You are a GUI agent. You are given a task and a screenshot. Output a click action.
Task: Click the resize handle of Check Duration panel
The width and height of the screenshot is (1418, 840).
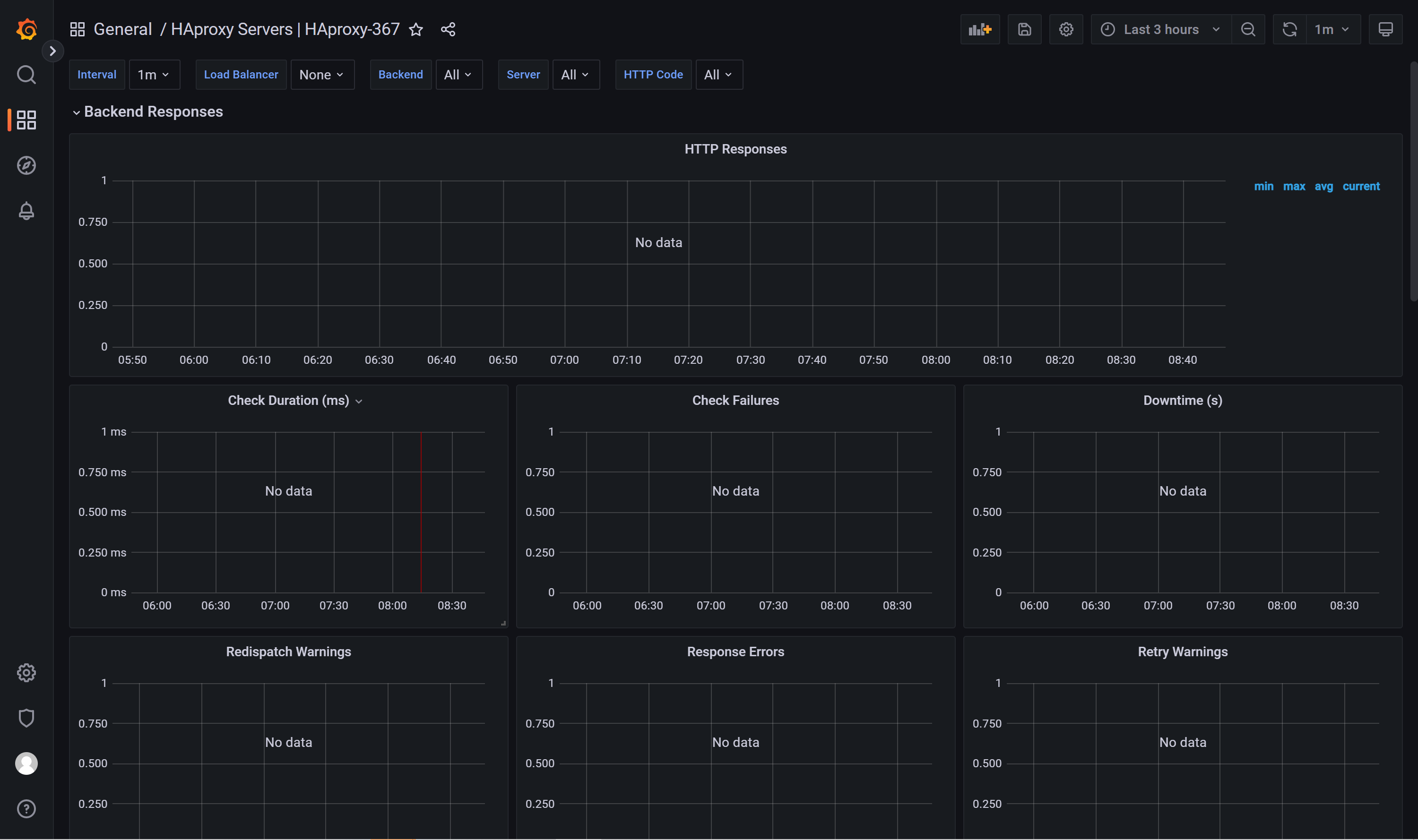tap(503, 623)
